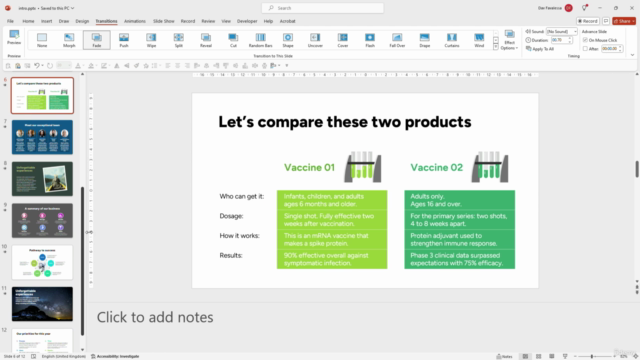This screenshot has width=640, height=360.
Task: Switch to Normal view in status bar
Action: (525, 356)
